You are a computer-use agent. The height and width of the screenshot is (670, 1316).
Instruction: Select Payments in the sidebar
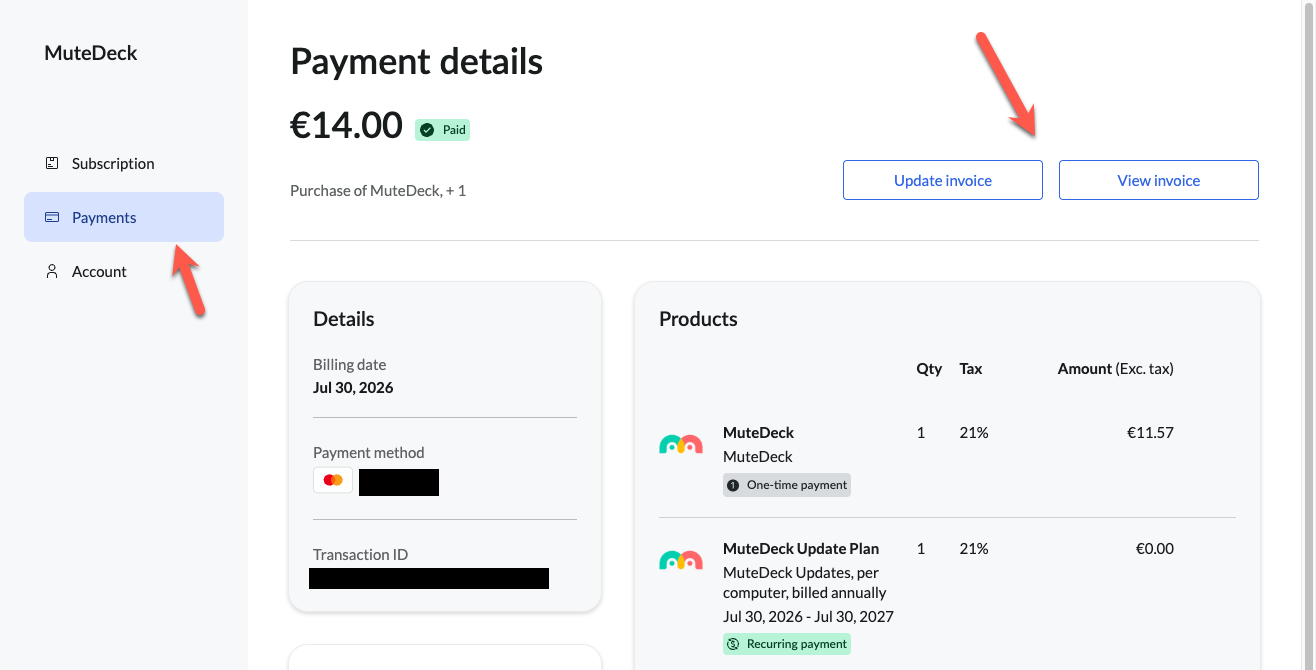pos(124,217)
